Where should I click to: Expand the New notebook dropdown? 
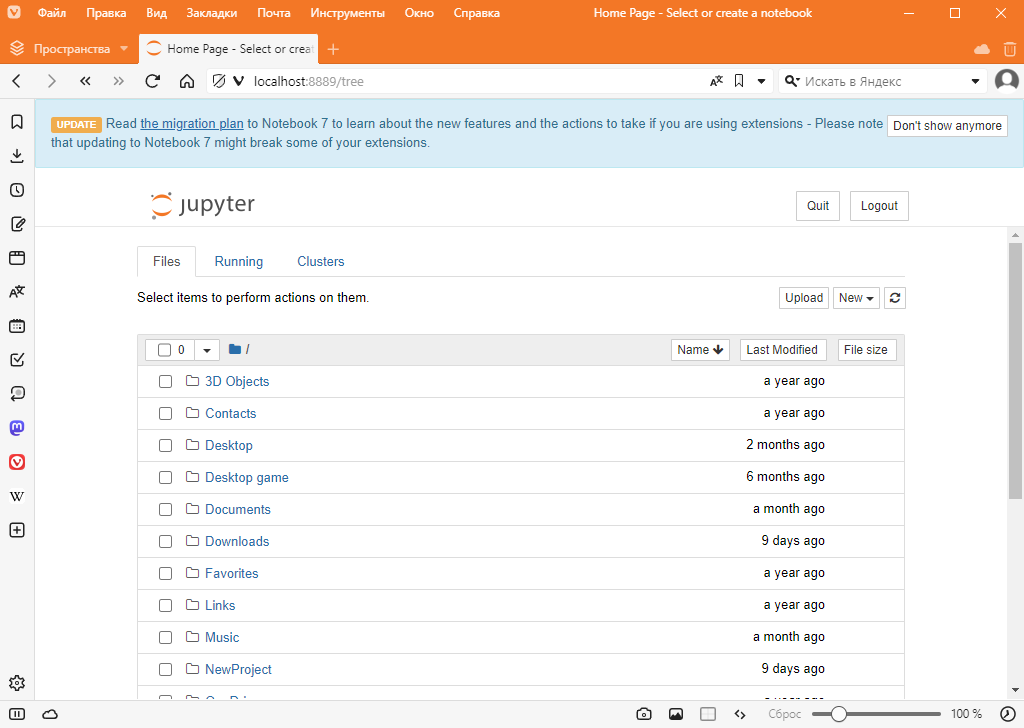[x=856, y=298]
